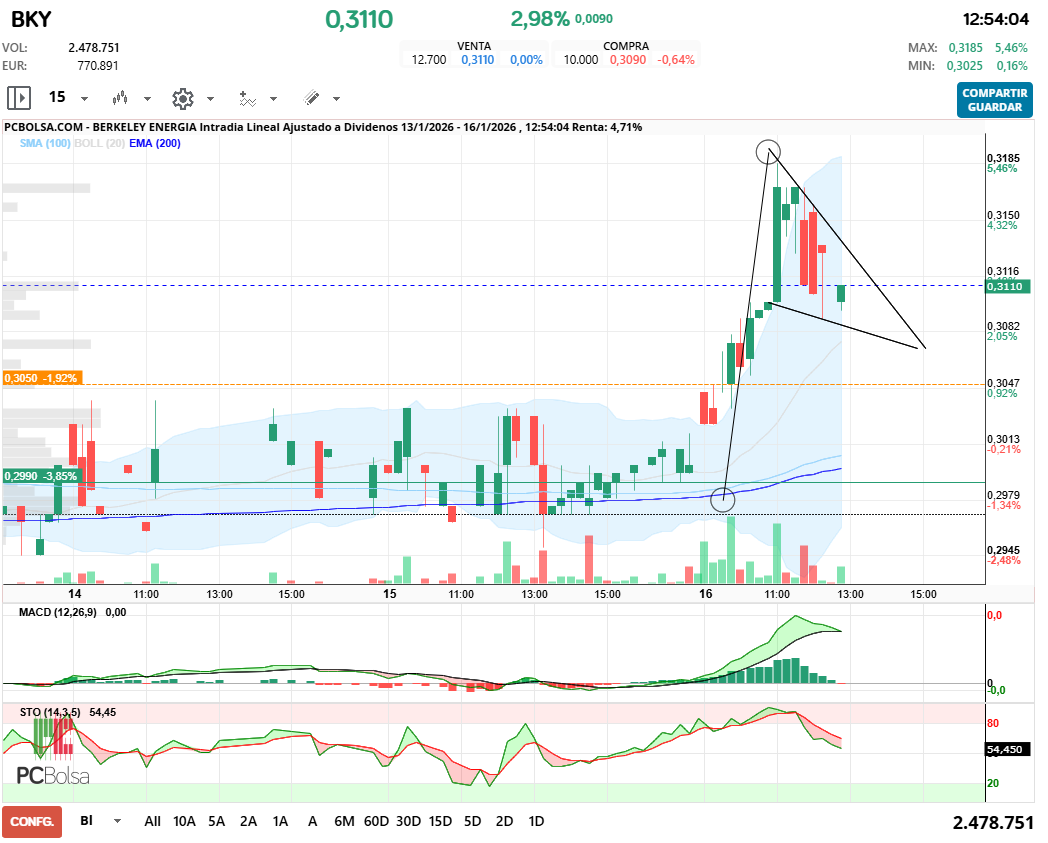Image resolution: width=1048 pixels, height=843 pixels.
Task: Click the orange 0,3050 -1,92% level label
Action: click(x=41, y=378)
